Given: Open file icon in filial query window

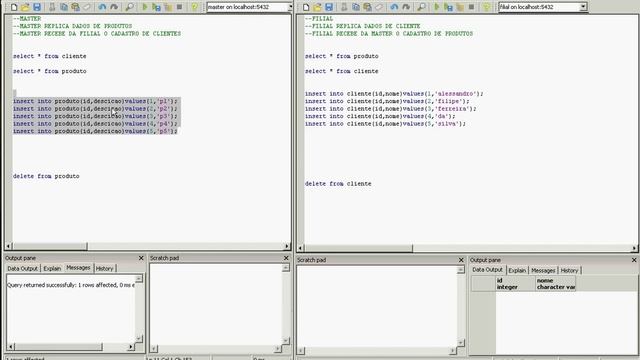Looking at the screenshot, I should coord(317,7).
